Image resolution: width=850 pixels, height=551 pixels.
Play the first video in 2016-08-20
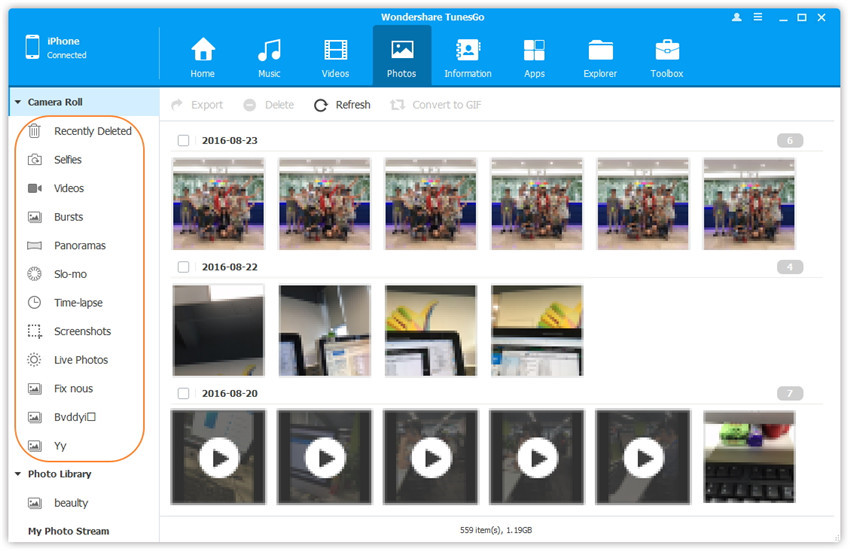click(218, 457)
